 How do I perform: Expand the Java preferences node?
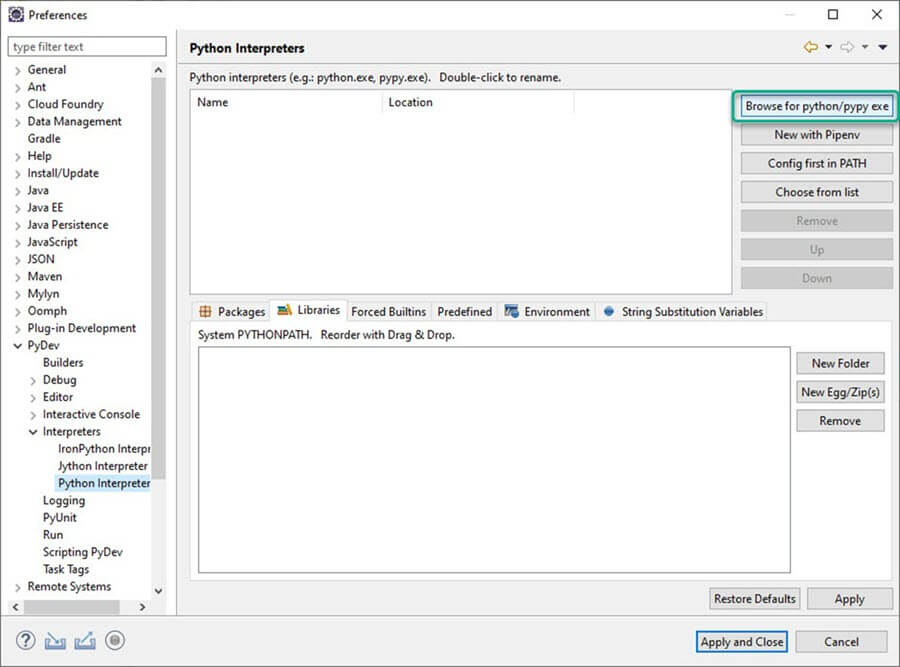(18, 191)
